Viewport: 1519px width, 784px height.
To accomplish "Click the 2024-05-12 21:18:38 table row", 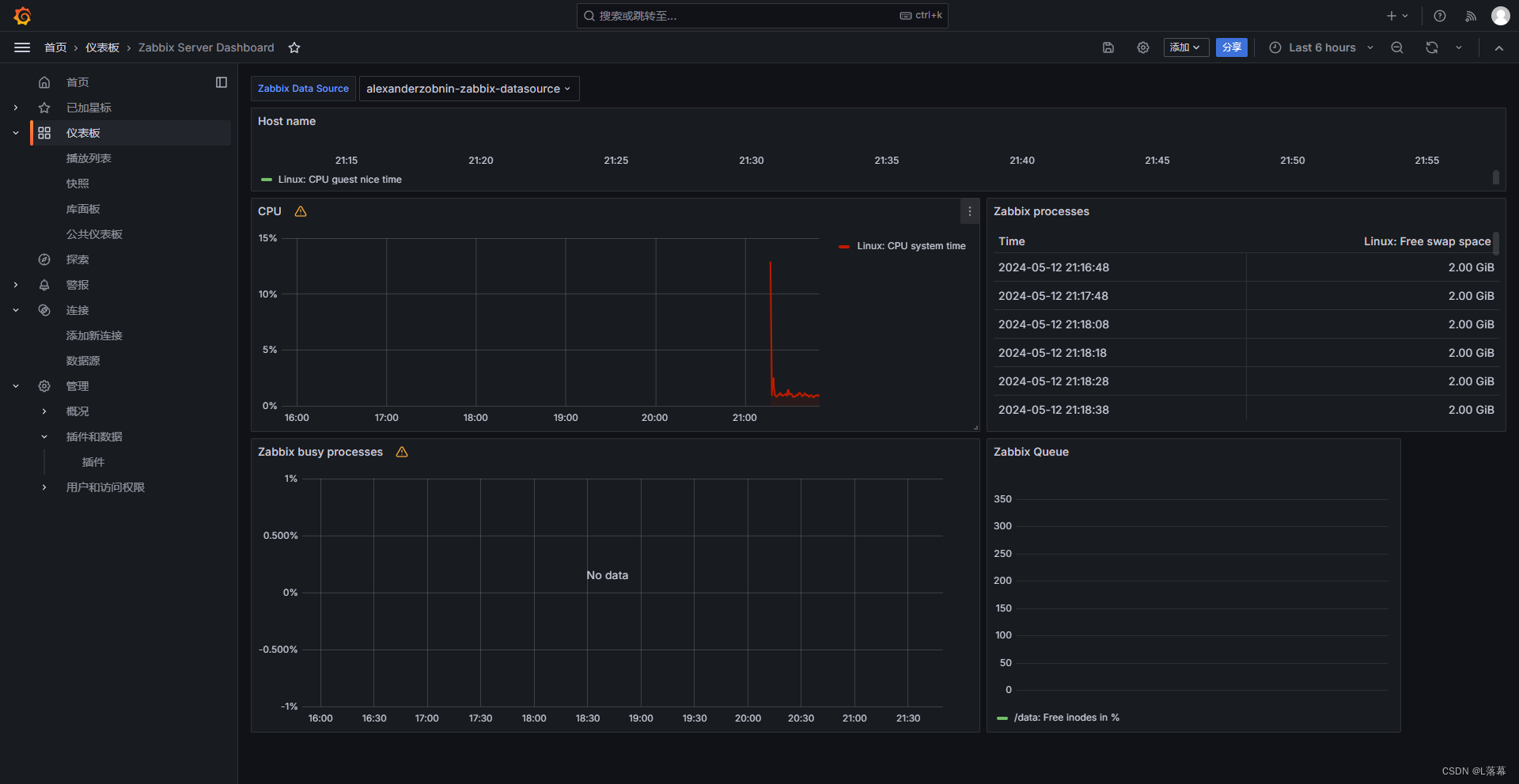I will pyautogui.click(x=1246, y=410).
